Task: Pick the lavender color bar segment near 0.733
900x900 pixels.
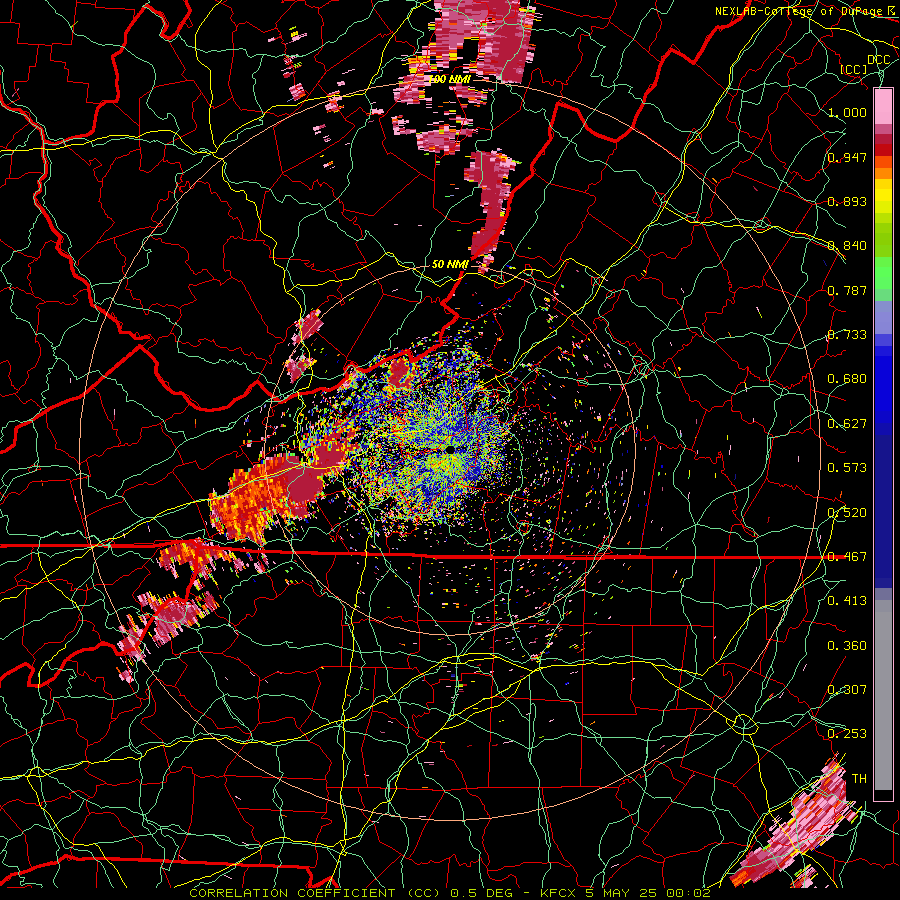Action: point(883,319)
